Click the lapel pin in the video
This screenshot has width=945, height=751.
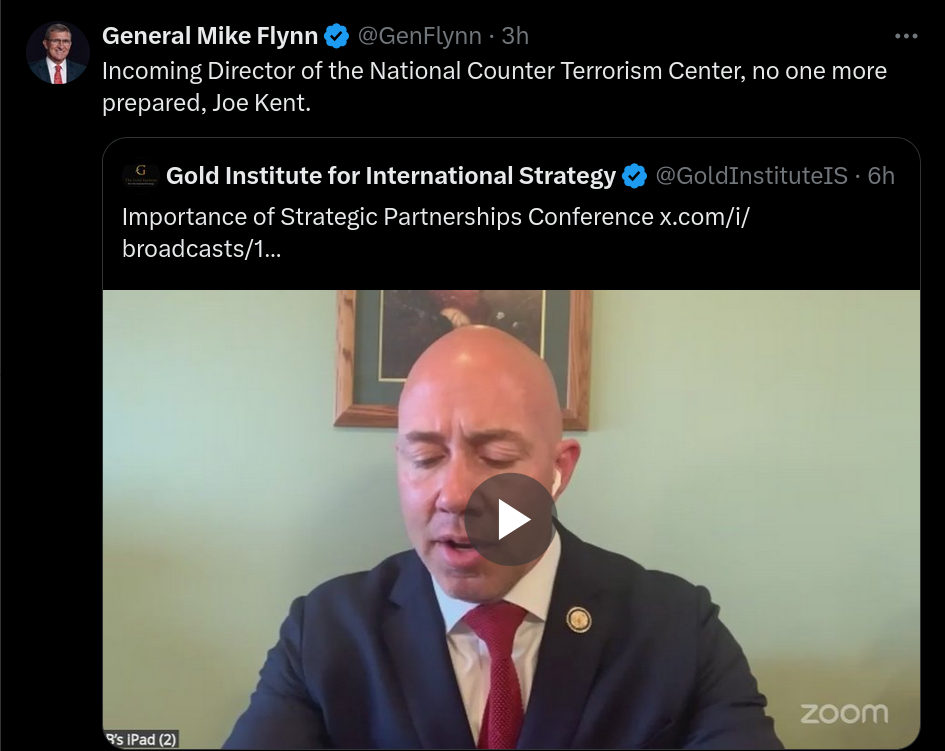579,620
